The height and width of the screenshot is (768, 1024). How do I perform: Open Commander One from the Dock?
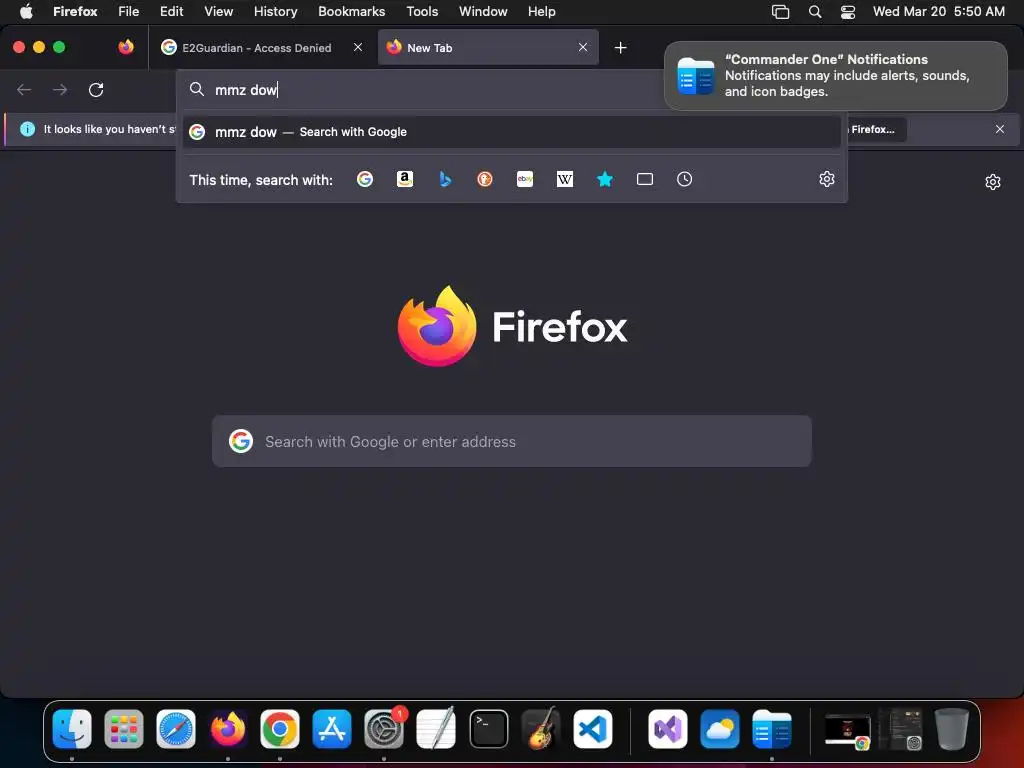(x=772, y=729)
